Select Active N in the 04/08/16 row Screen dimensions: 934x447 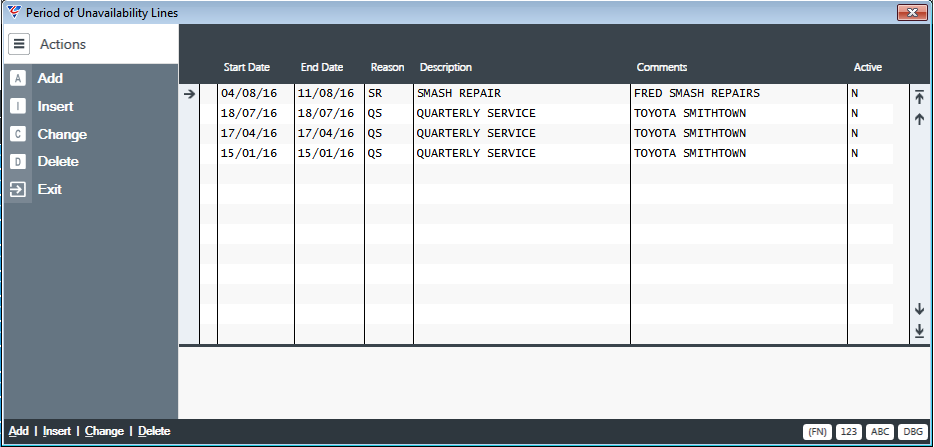pyautogui.click(x=855, y=93)
